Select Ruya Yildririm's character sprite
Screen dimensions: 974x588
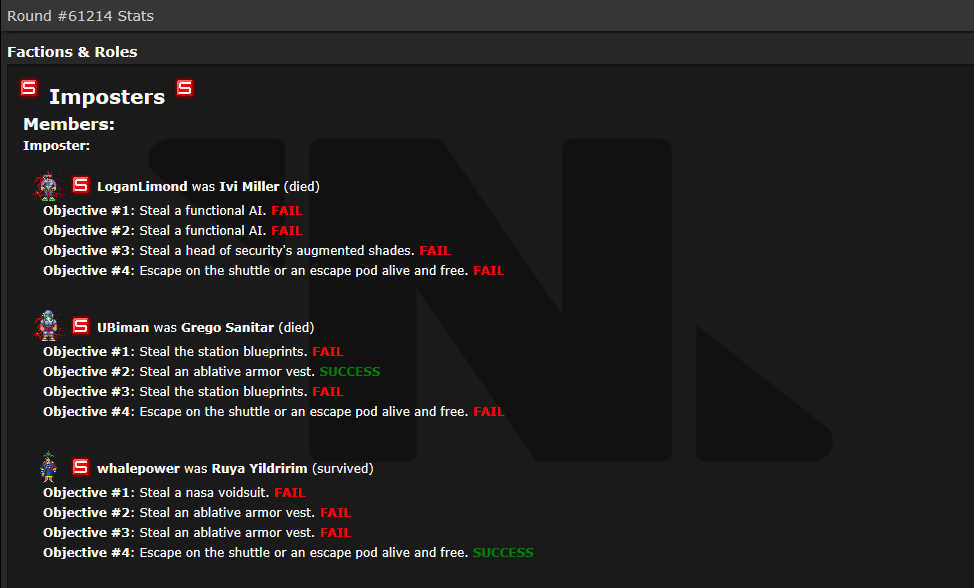(48, 467)
